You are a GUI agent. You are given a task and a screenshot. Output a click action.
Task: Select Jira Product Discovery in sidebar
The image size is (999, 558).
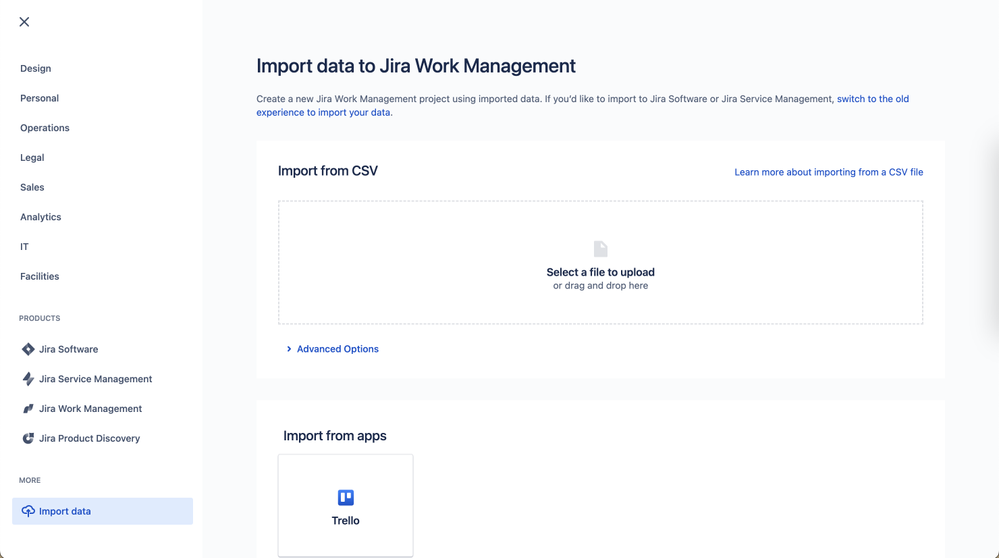tap(89, 438)
